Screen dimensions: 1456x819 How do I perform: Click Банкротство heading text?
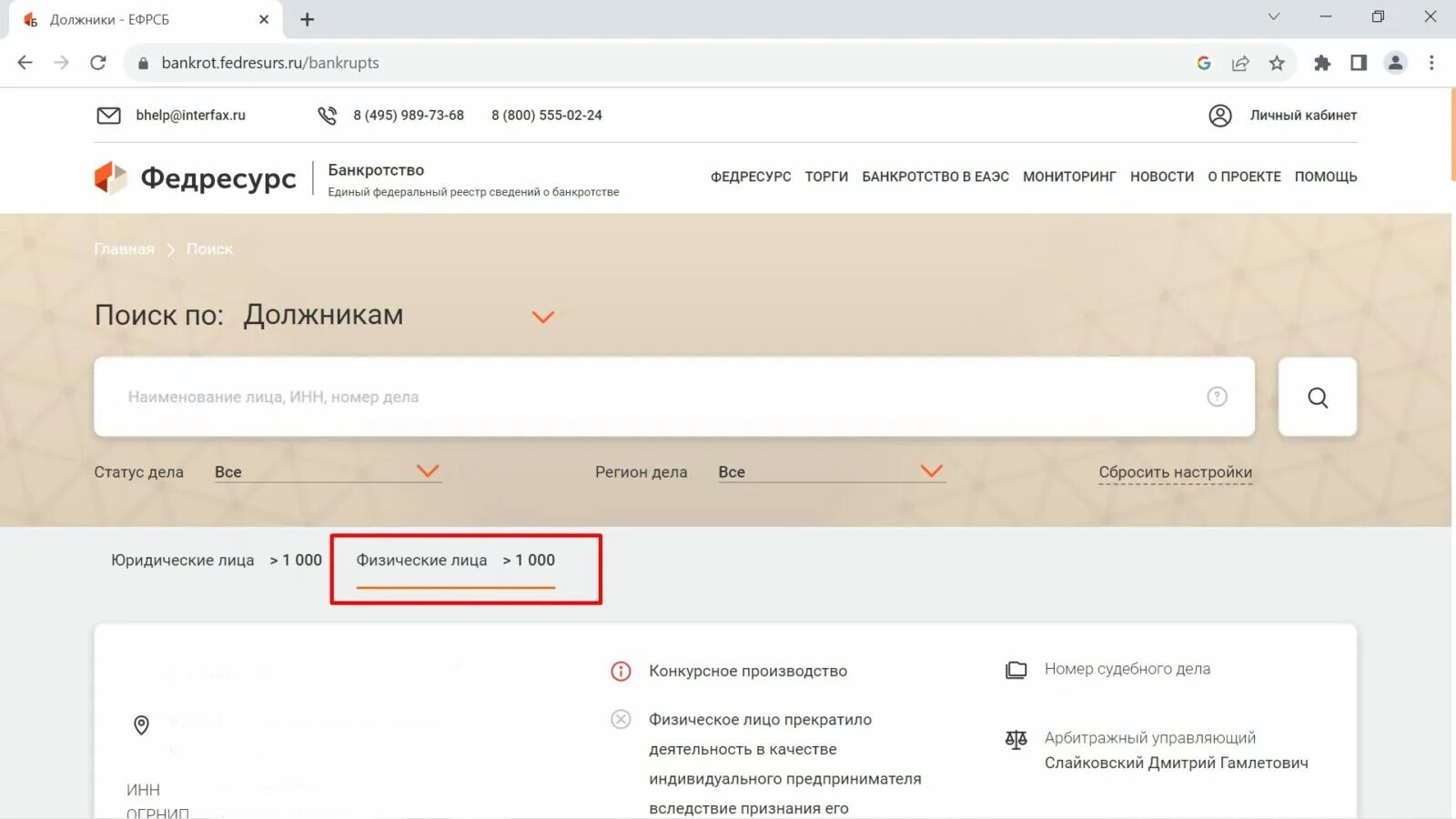point(376,170)
